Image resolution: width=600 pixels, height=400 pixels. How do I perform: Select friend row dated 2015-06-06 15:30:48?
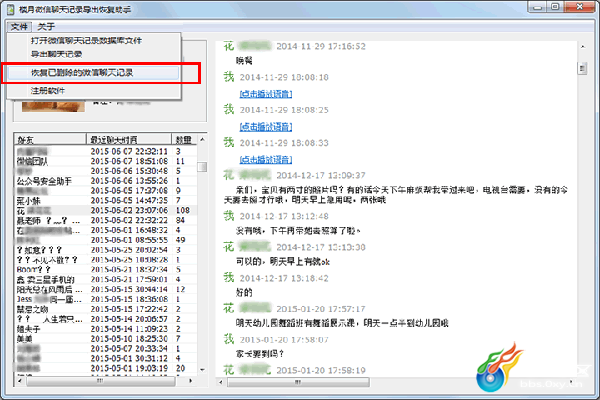coord(106,171)
